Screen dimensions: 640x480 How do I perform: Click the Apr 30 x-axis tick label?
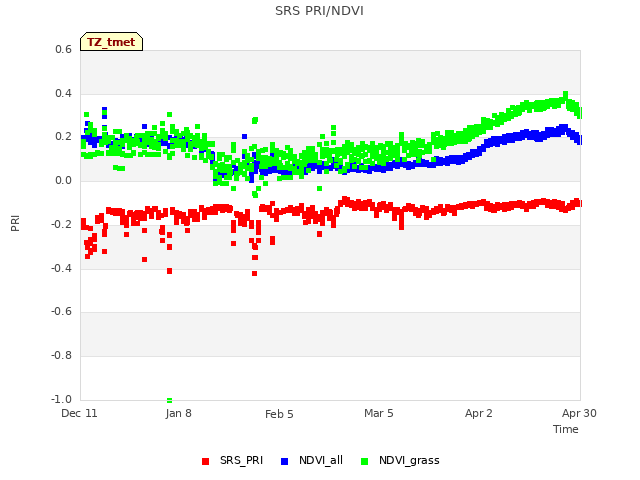pos(579,413)
